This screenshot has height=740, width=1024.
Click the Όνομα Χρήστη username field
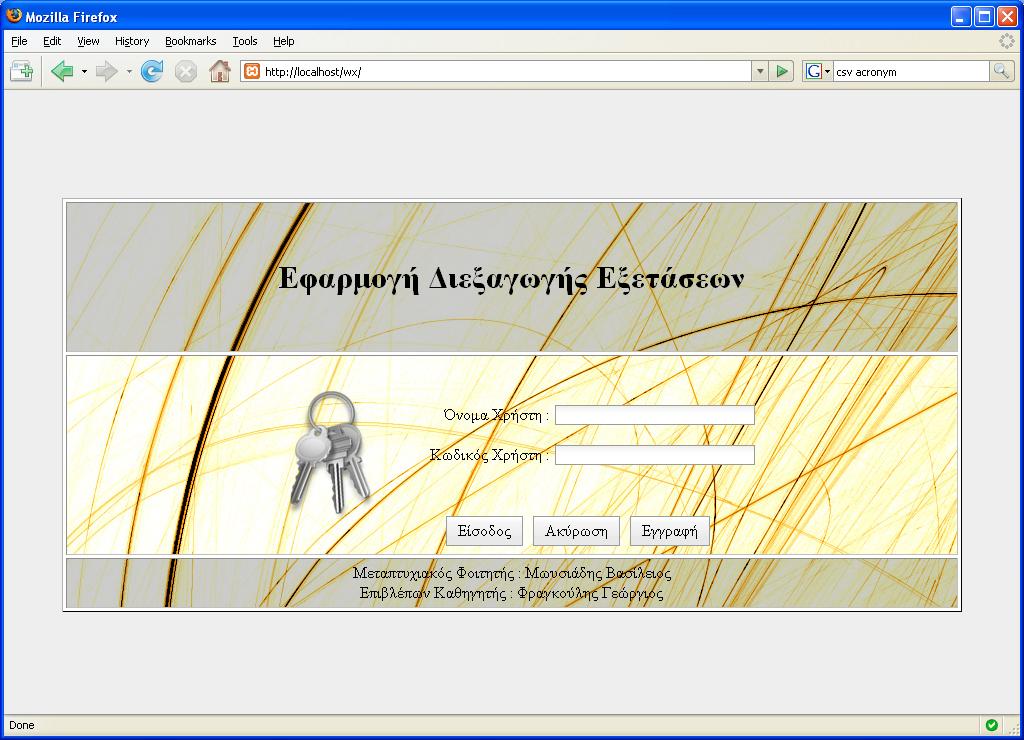655,415
